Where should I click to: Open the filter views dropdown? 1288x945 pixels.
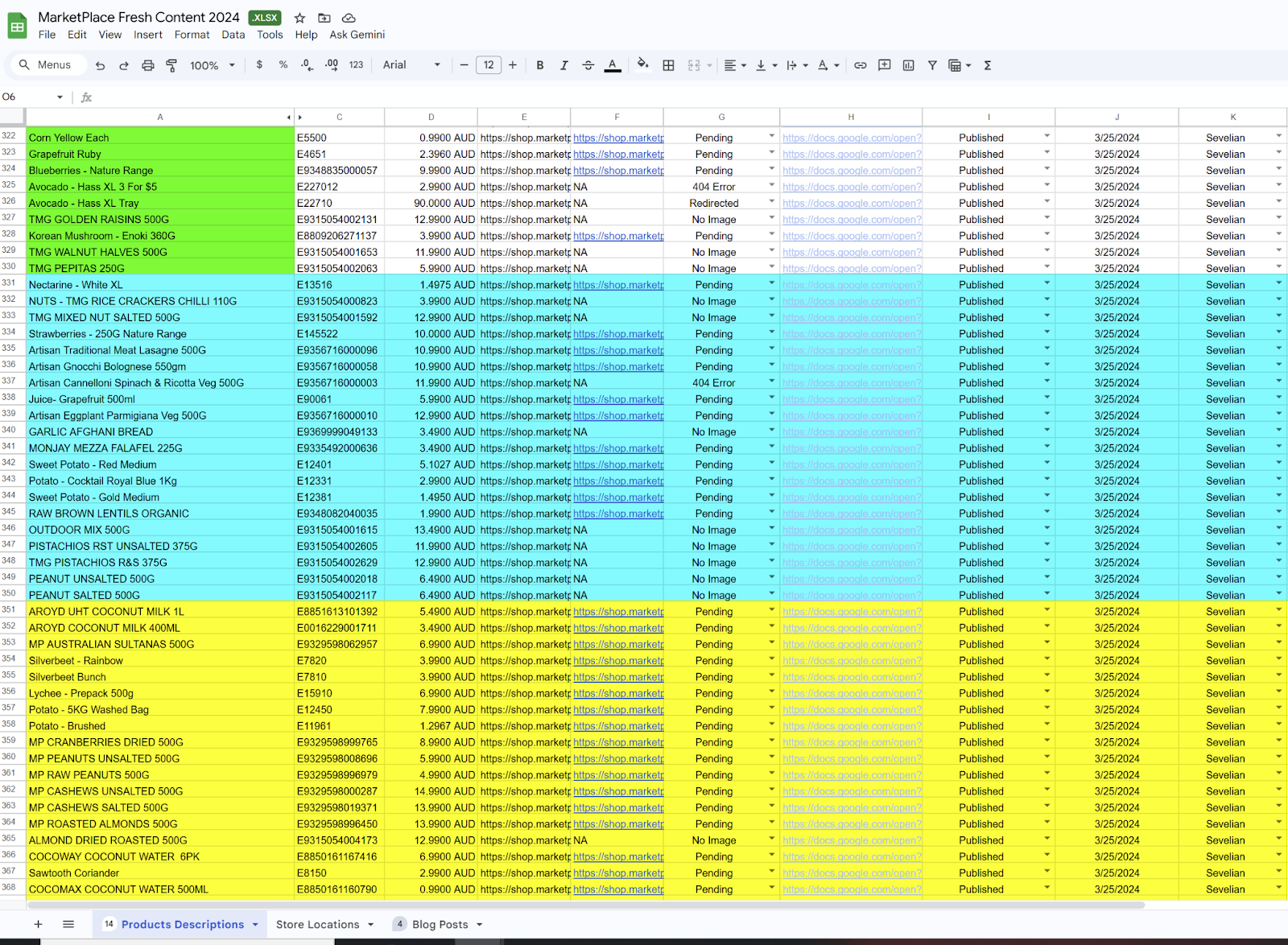(960, 65)
